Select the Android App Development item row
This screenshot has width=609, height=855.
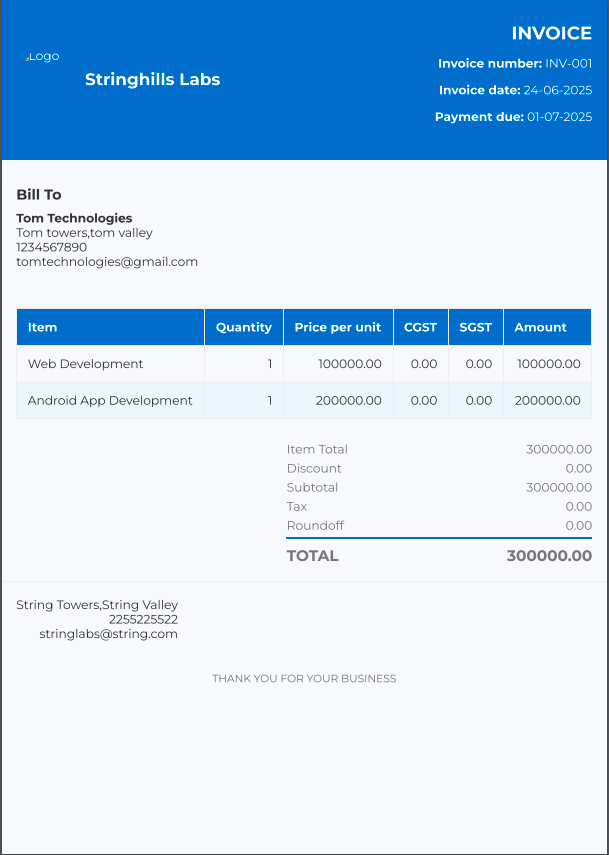point(110,401)
